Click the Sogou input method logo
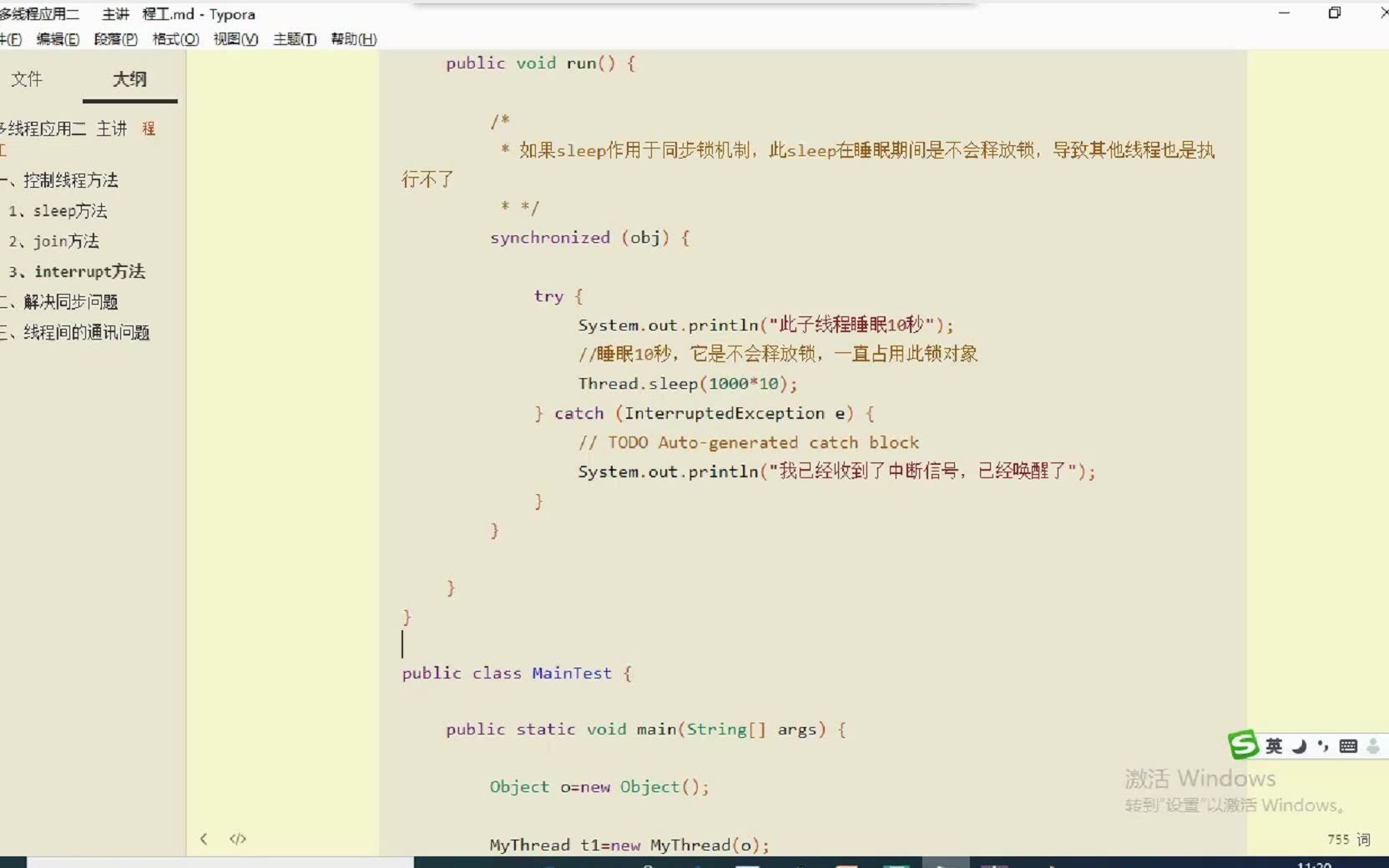 tap(1243, 744)
